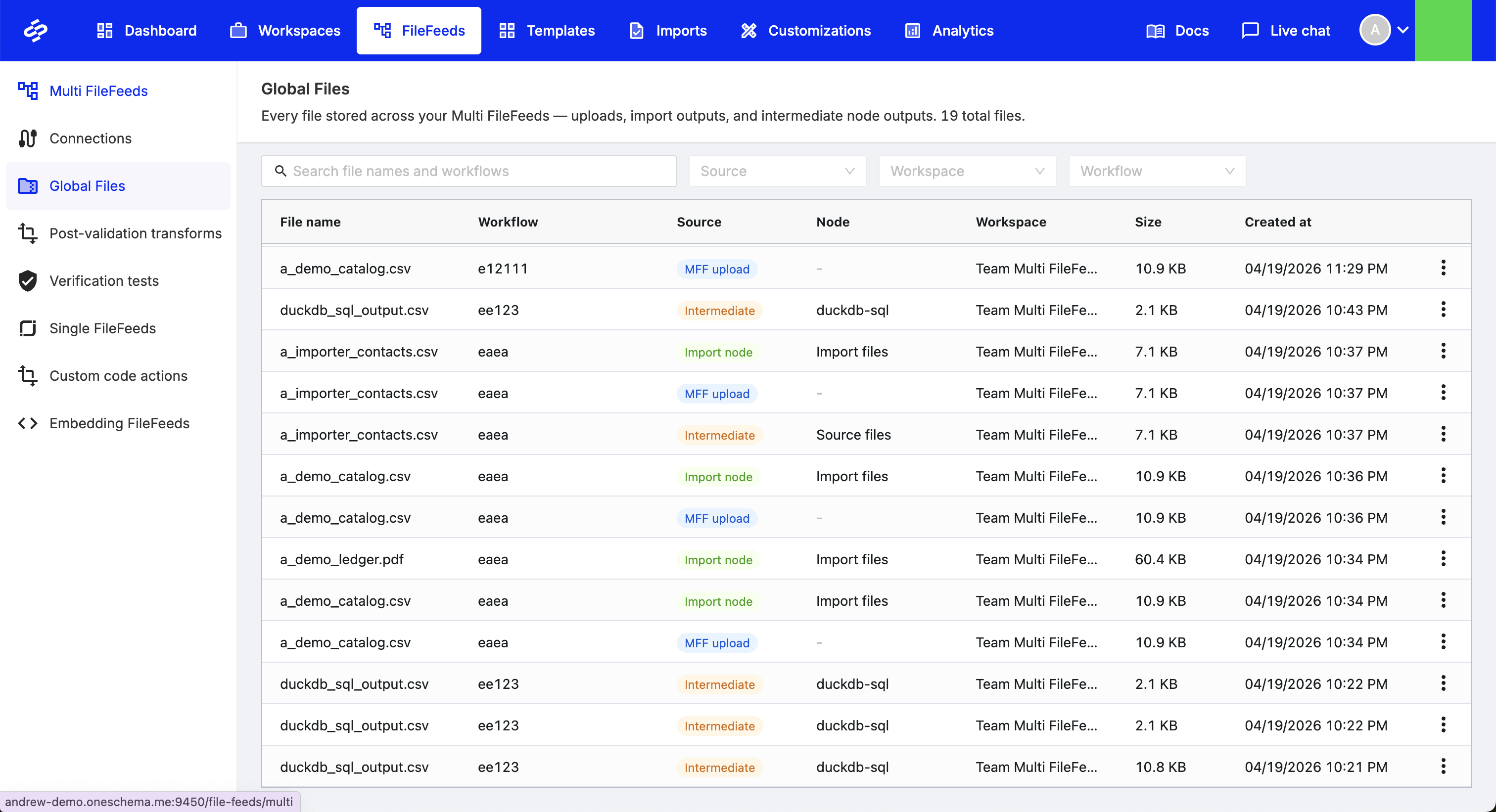This screenshot has height=812, width=1496.
Task: Click the file name search field
Action: [x=468, y=171]
